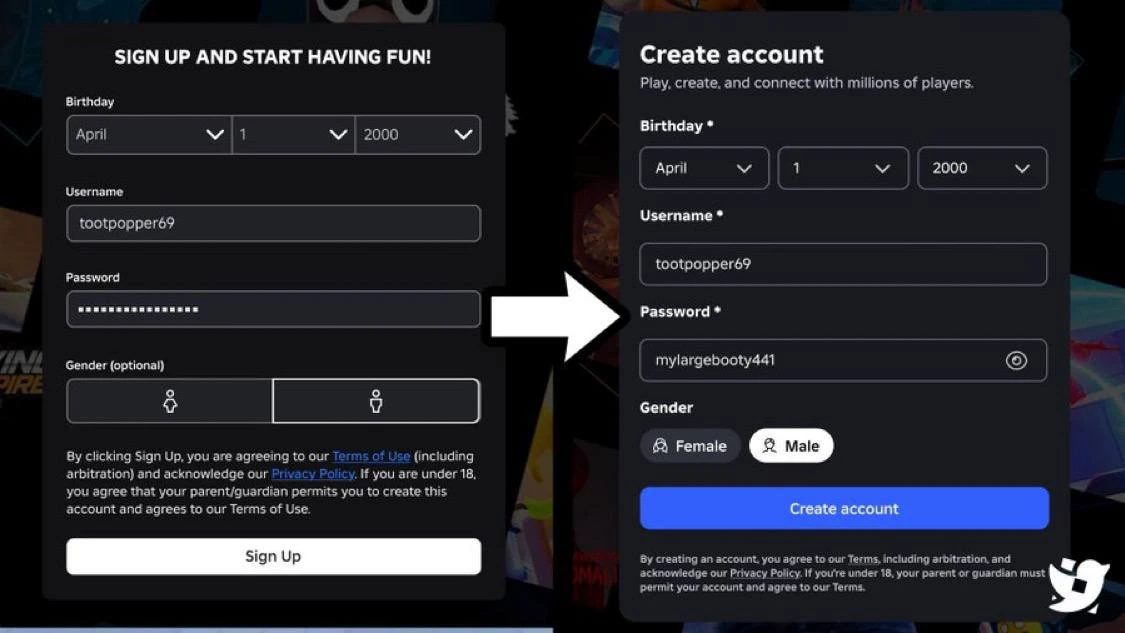Expand the April month dropdown in Create account

point(704,168)
